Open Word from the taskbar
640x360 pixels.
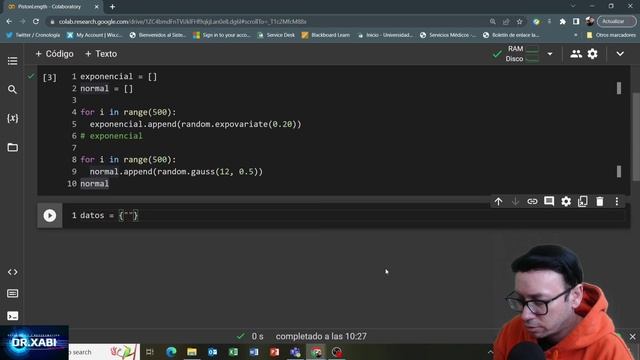[x=254, y=352]
